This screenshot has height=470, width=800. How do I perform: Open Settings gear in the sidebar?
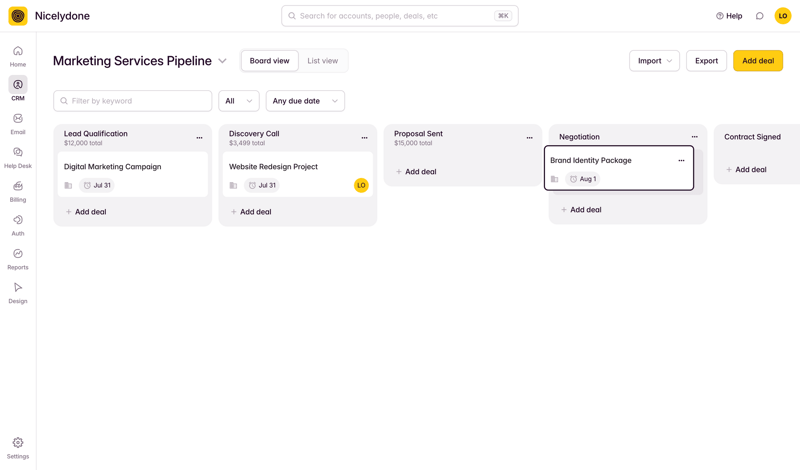coord(18,448)
